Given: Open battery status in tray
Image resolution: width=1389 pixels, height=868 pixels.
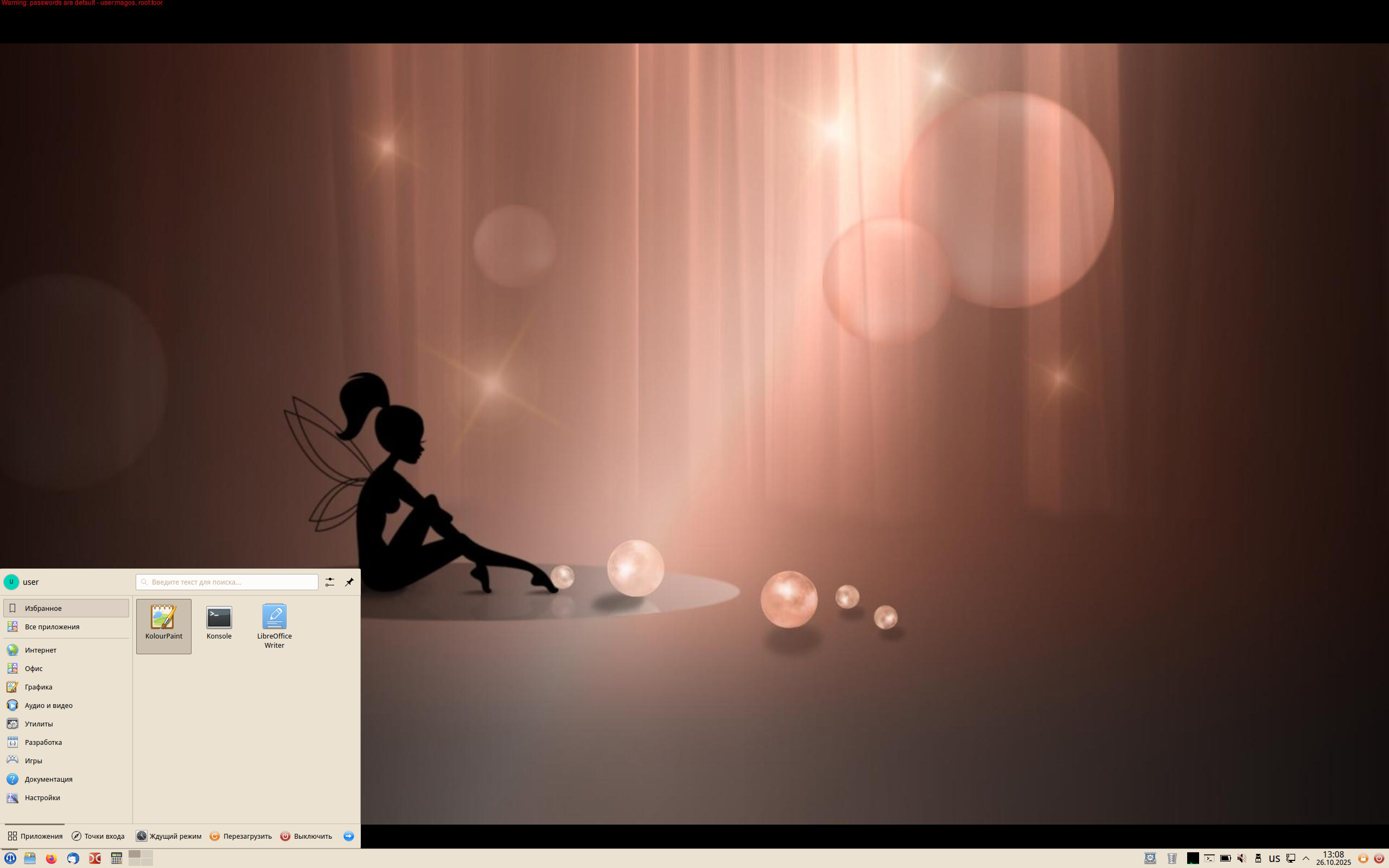Looking at the screenshot, I should (x=1226, y=858).
